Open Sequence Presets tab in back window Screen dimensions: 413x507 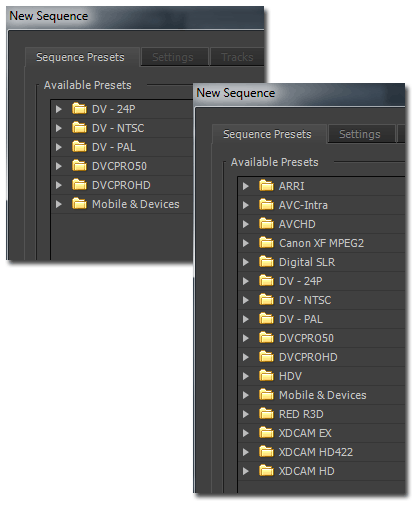click(82, 57)
